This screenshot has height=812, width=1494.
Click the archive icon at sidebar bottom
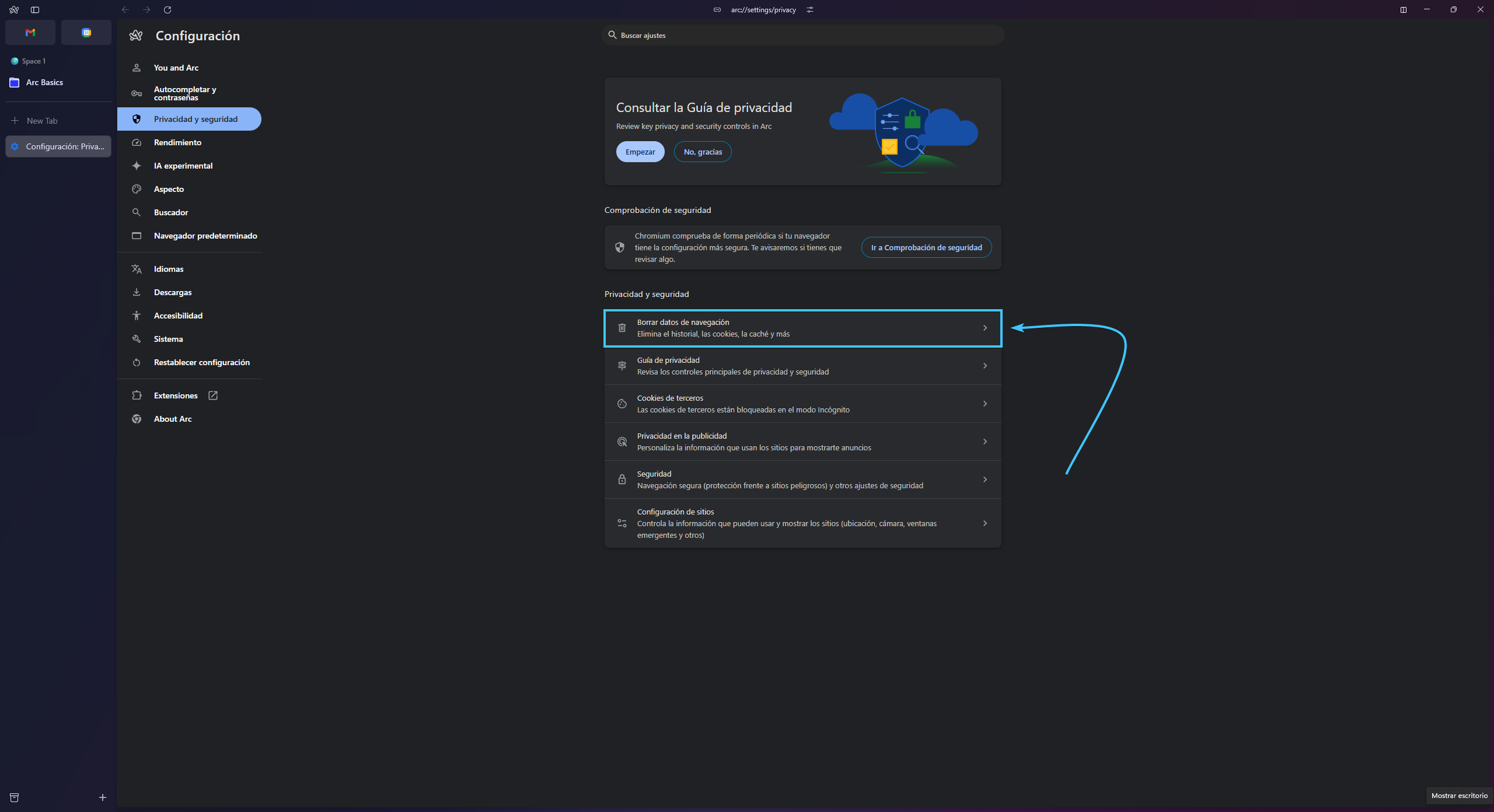tap(15, 797)
